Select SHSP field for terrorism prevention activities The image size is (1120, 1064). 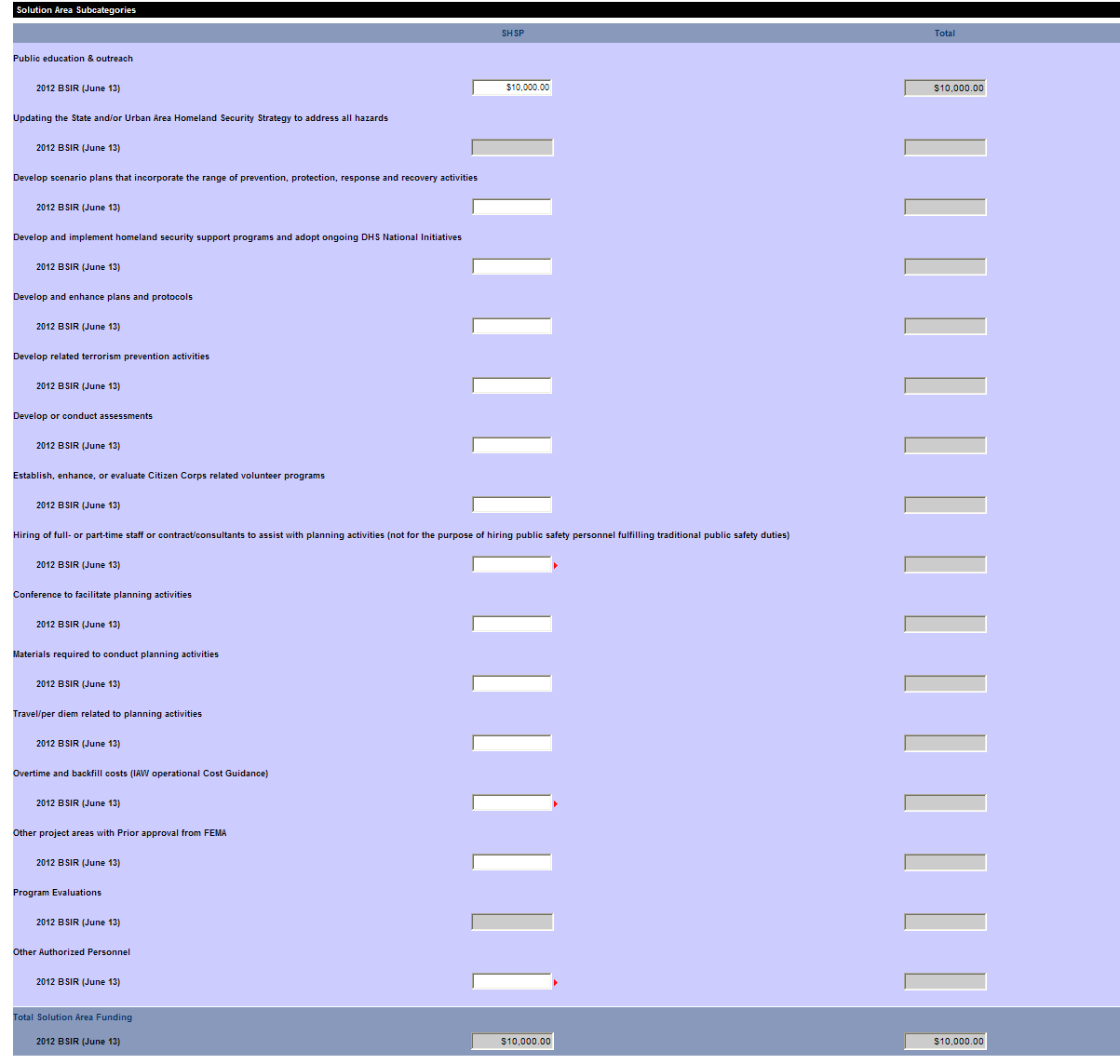coord(512,385)
